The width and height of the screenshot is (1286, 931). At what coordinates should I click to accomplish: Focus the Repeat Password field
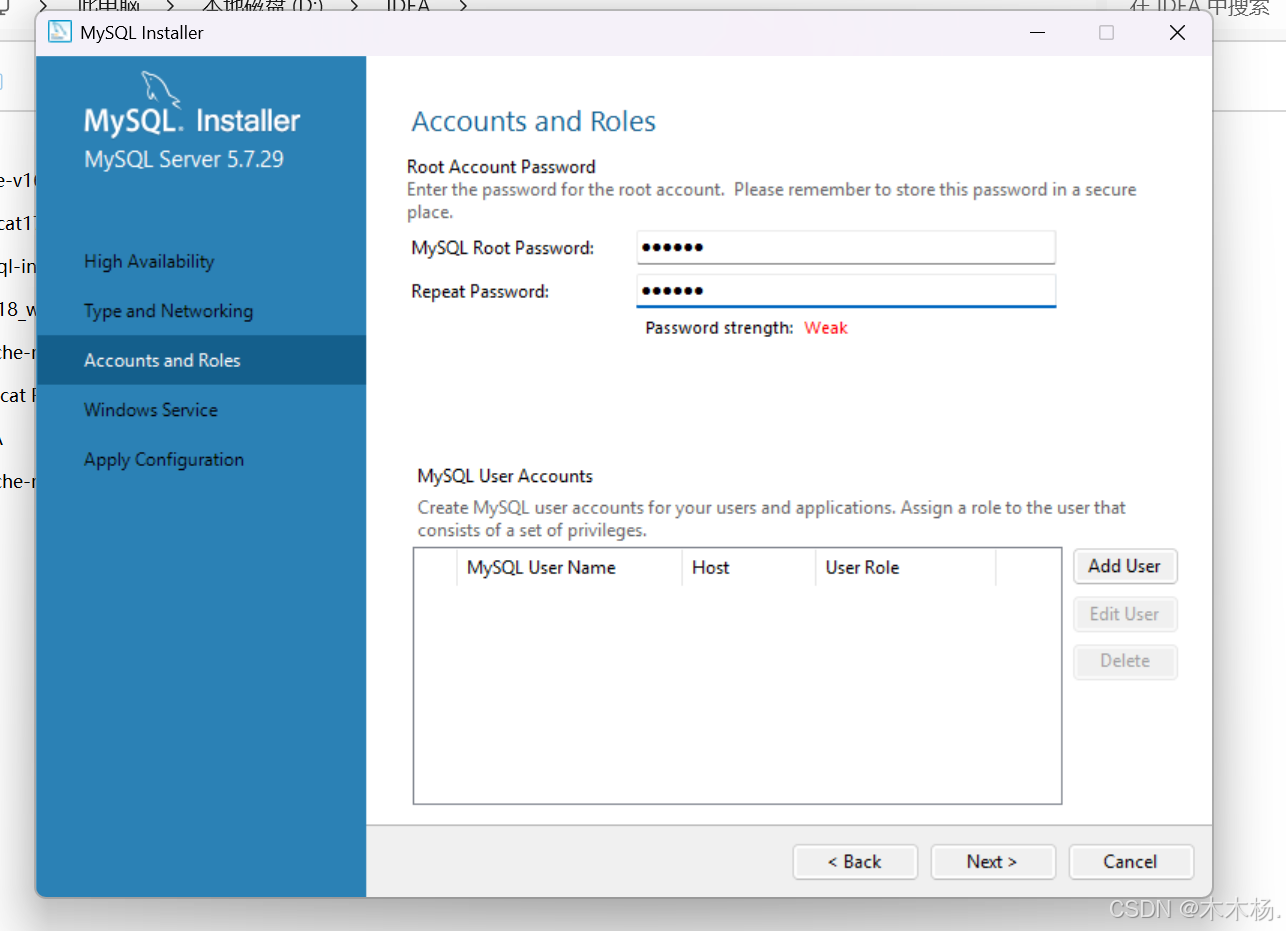(846, 291)
